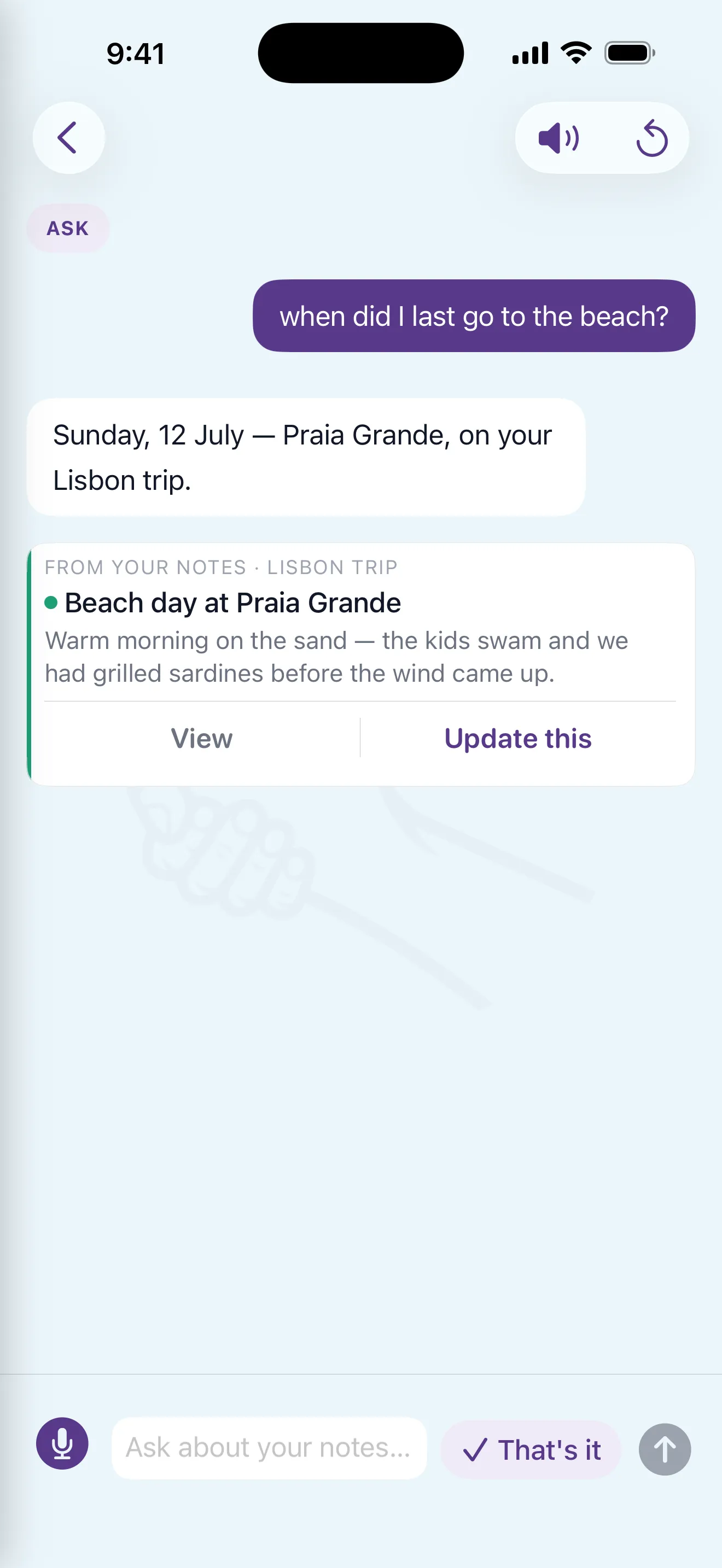
Task: Tap the 'Sunday, 12 July' answer bubble
Action: [306, 457]
